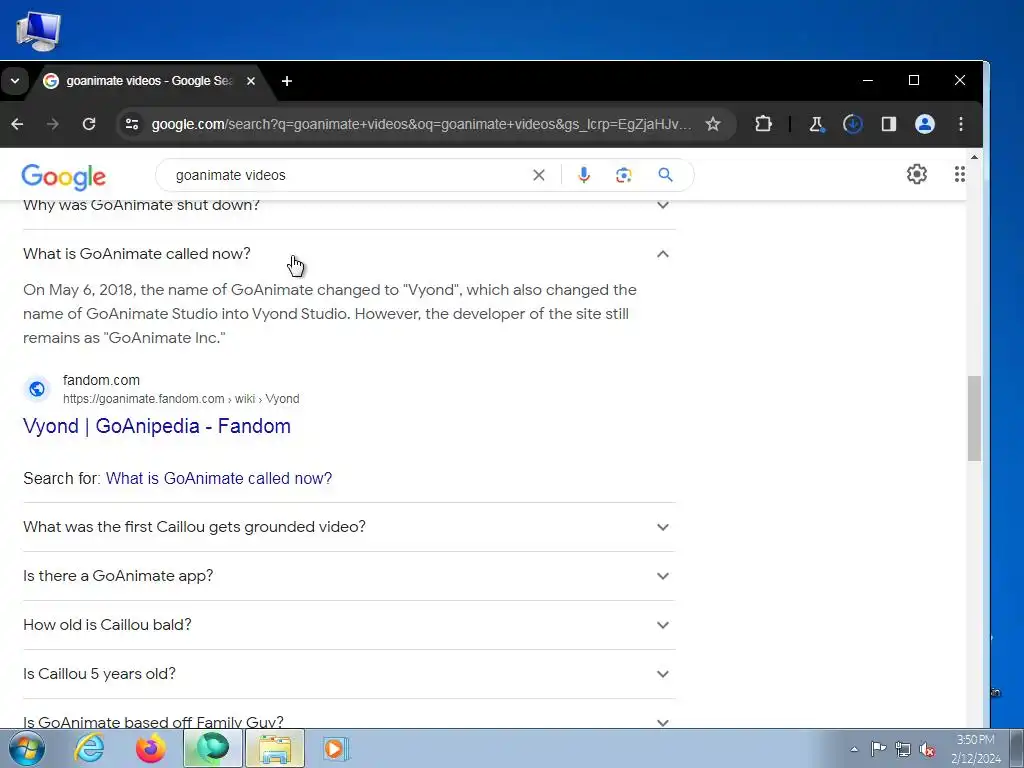Click the fandom.com site name
Screen dimensions: 1024x768
(x=101, y=380)
